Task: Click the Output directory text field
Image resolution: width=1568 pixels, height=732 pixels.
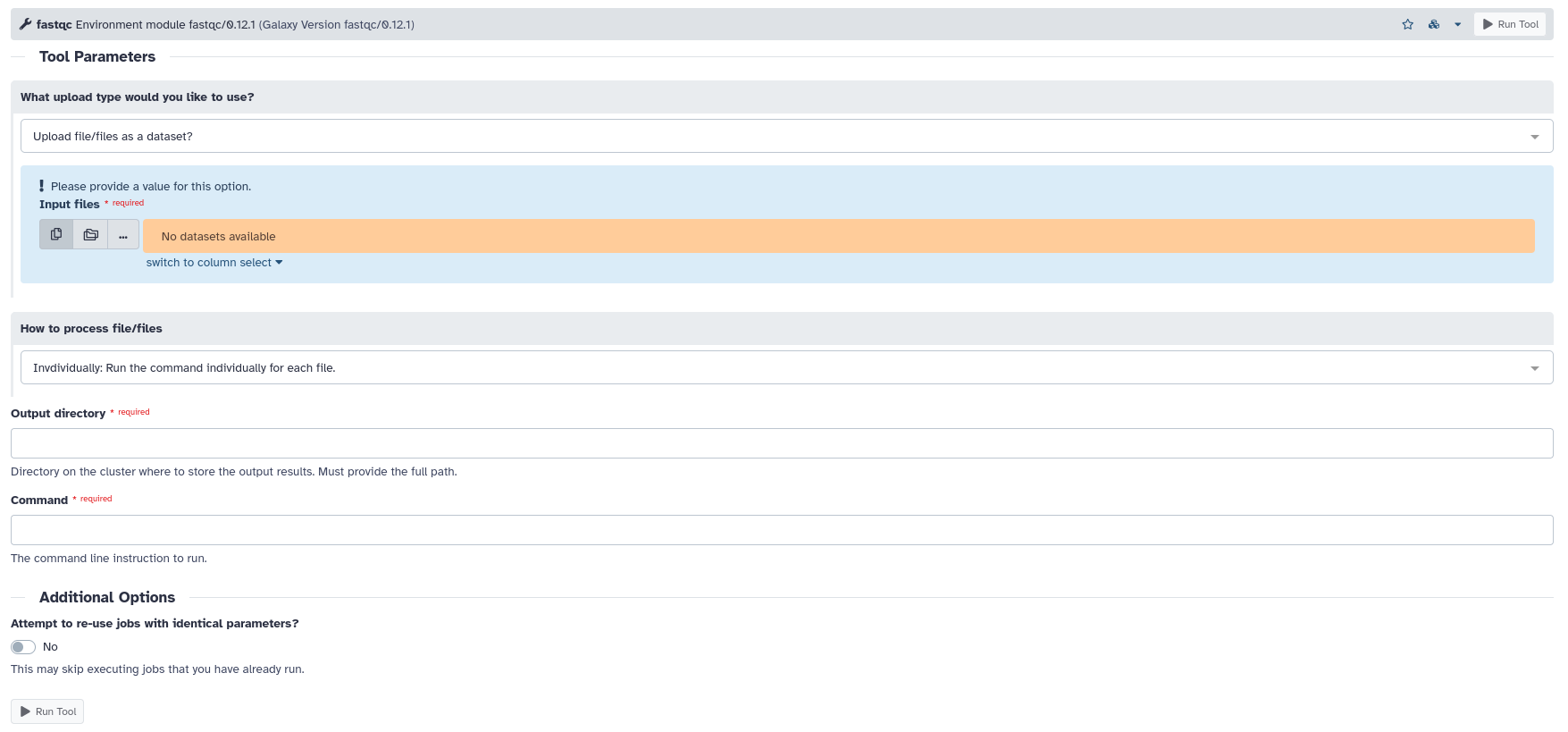Action: click(x=782, y=443)
